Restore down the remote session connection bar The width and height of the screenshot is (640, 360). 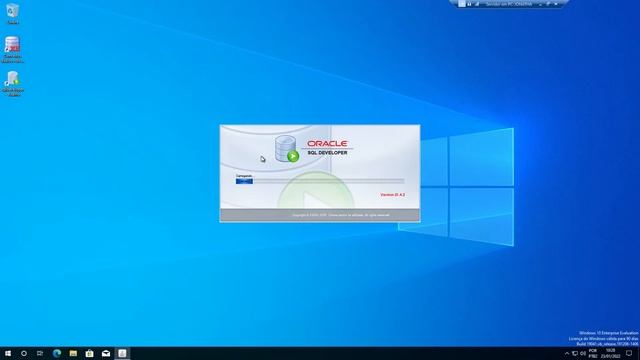548,4
